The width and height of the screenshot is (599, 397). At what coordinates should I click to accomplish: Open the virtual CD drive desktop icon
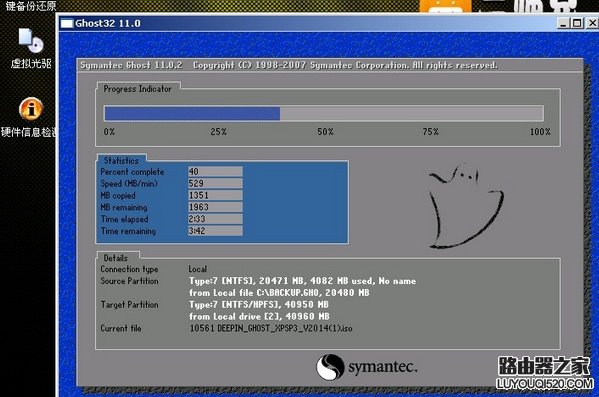(x=31, y=48)
